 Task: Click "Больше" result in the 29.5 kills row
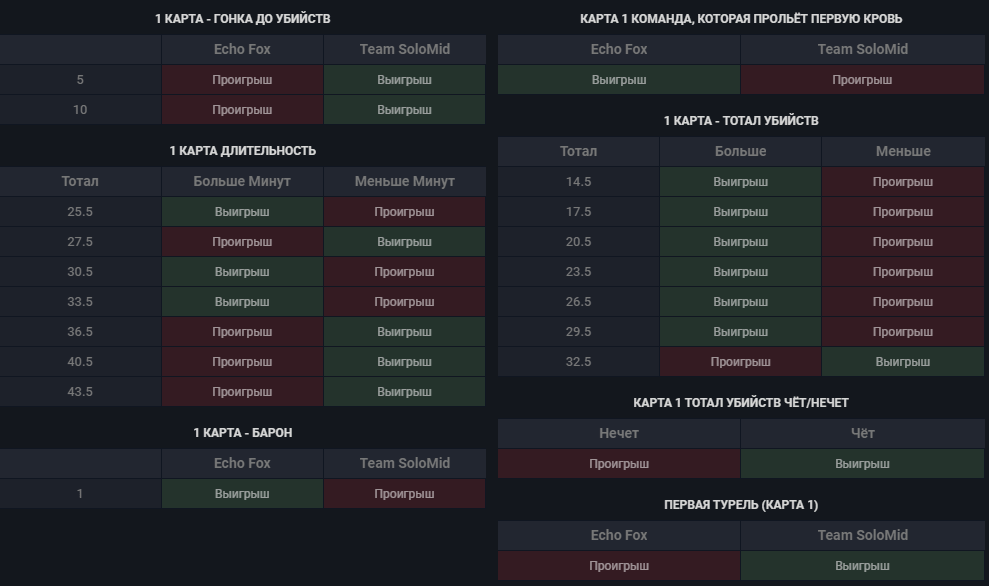[x=740, y=332]
